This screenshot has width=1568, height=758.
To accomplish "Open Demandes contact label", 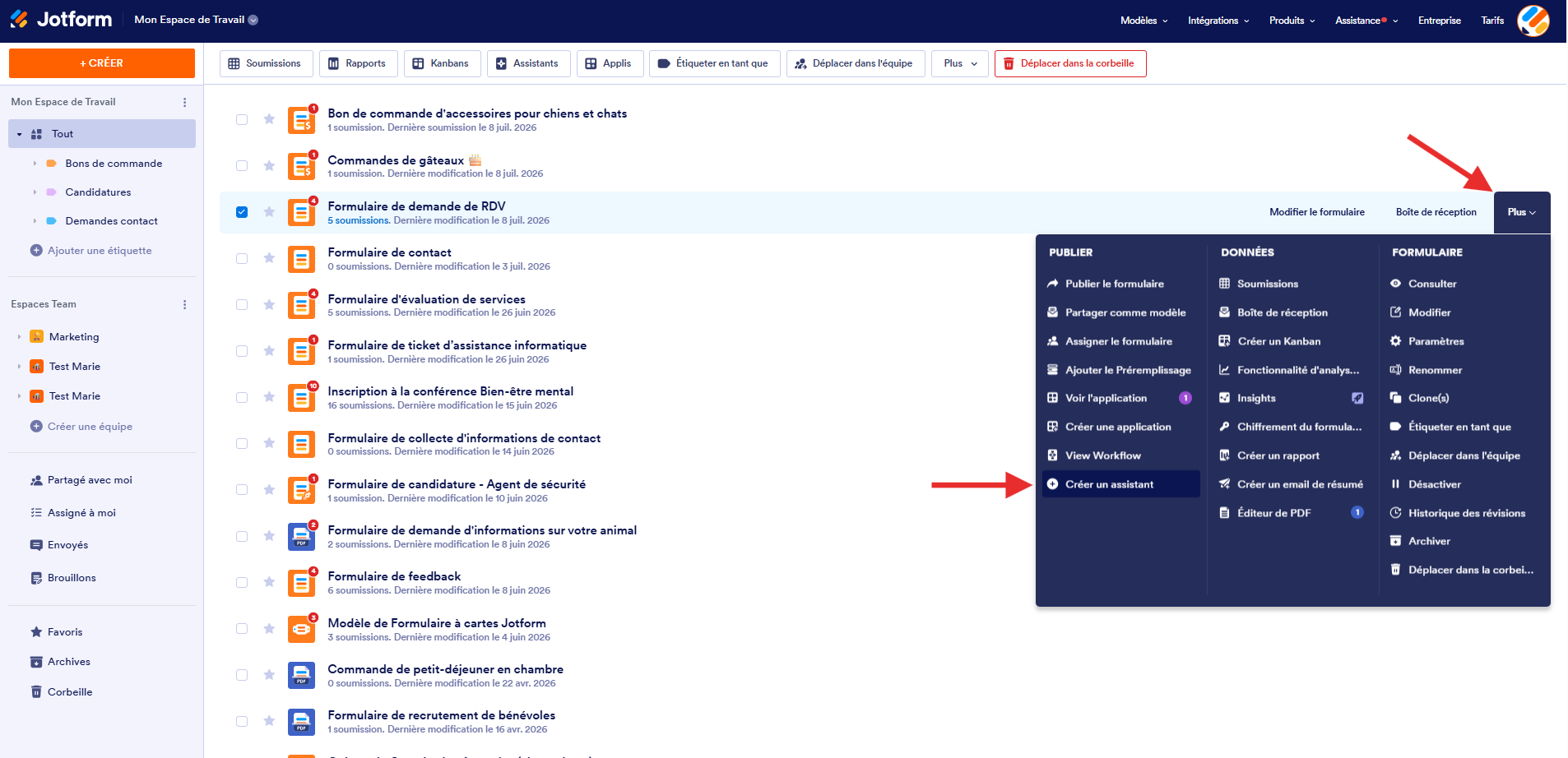I will click(x=111, y=221).
